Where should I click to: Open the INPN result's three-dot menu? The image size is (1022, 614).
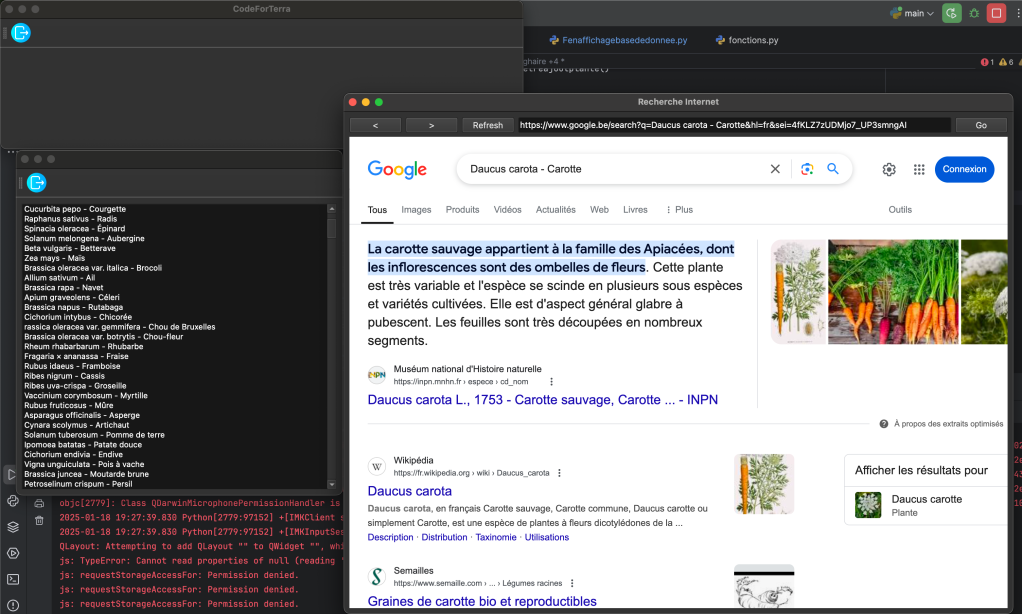coord(551,382)
